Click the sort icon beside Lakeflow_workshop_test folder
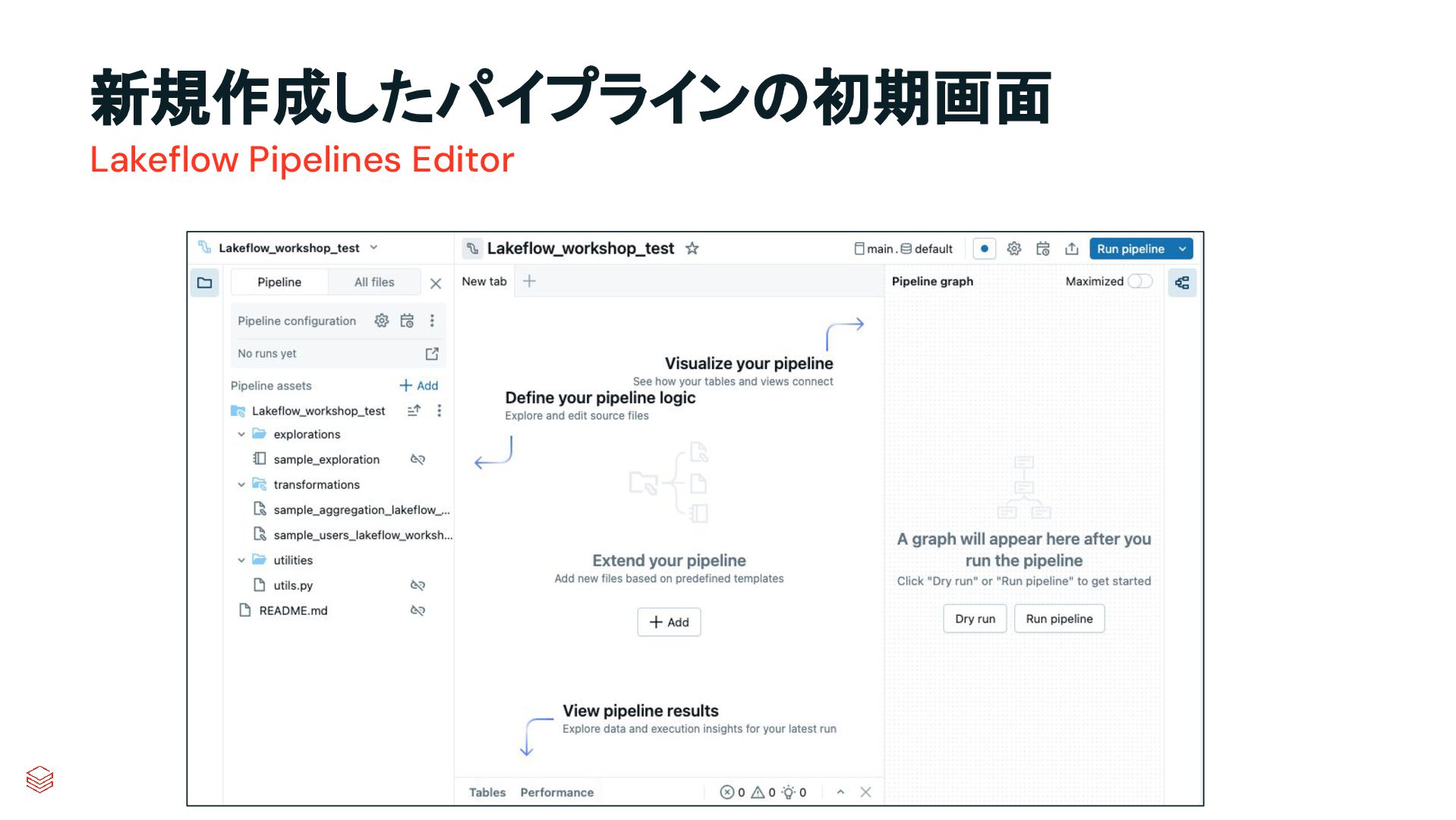Screen dimensions: 1456x820 [414, 411]
